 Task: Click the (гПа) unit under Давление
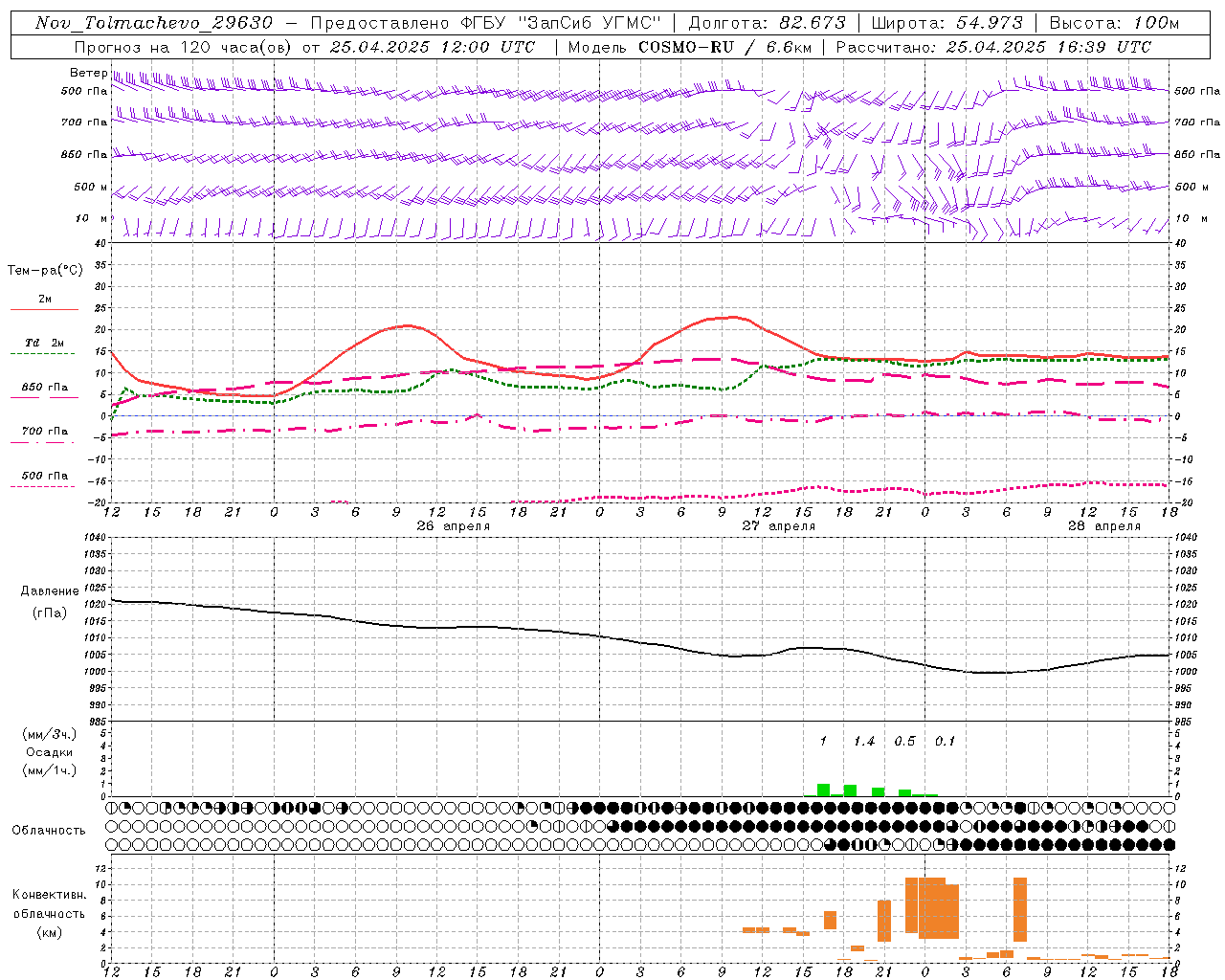pyautogui.click(x=50, y=613)
